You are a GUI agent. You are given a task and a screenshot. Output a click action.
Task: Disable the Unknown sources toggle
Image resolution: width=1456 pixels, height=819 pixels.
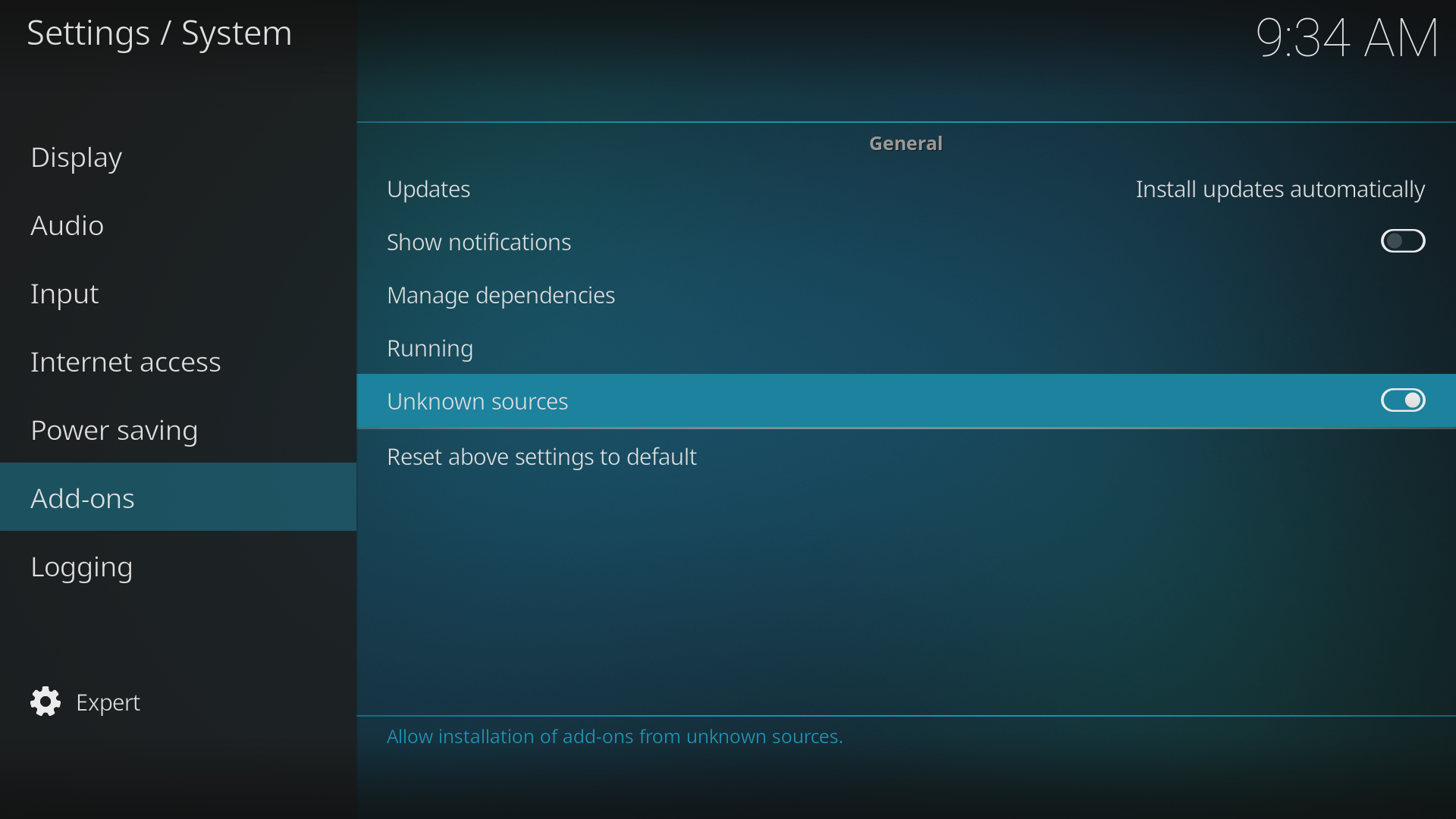pos(1402,400)
